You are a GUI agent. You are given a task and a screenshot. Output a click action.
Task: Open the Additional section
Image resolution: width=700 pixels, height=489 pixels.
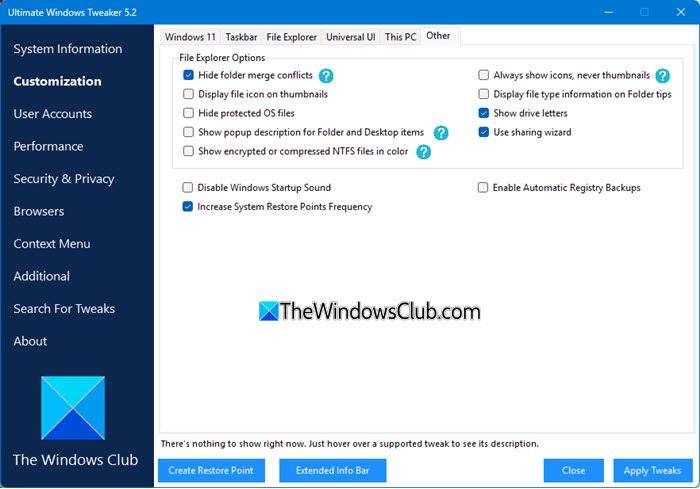[x=42, y=276]
